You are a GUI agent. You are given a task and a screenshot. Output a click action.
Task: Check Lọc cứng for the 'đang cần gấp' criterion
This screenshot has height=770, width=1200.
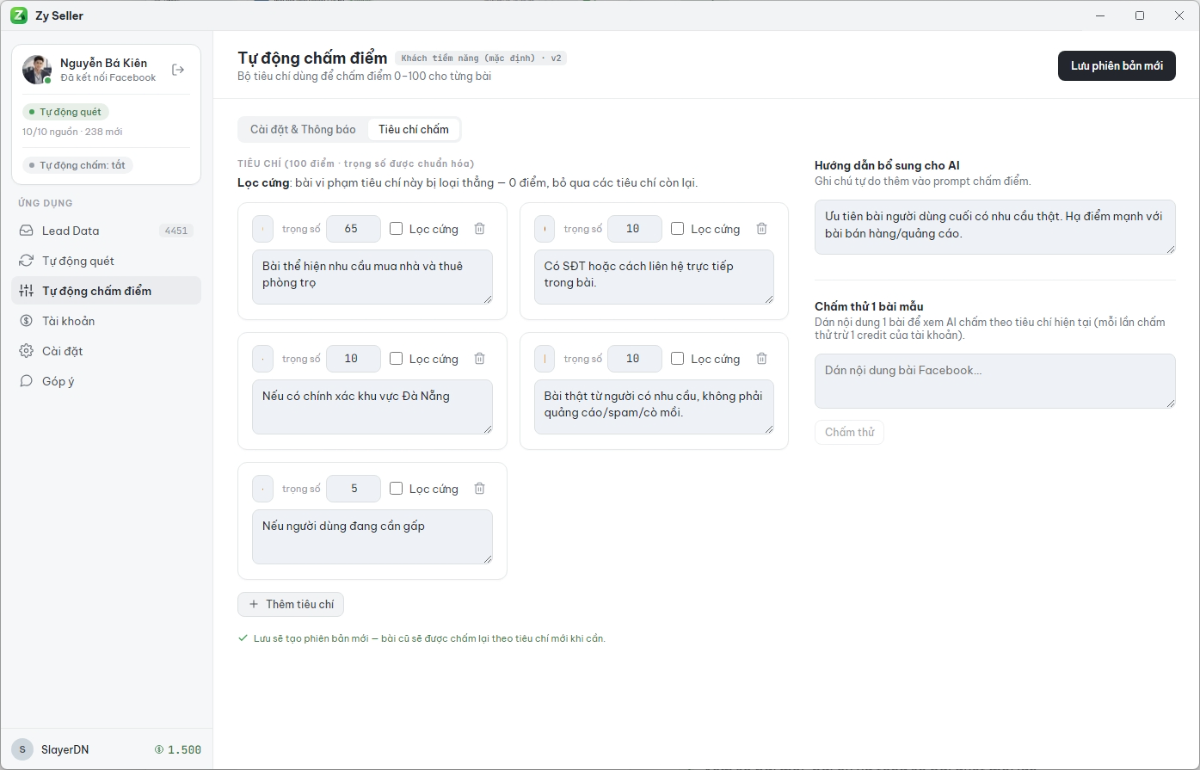pos(396,489)
